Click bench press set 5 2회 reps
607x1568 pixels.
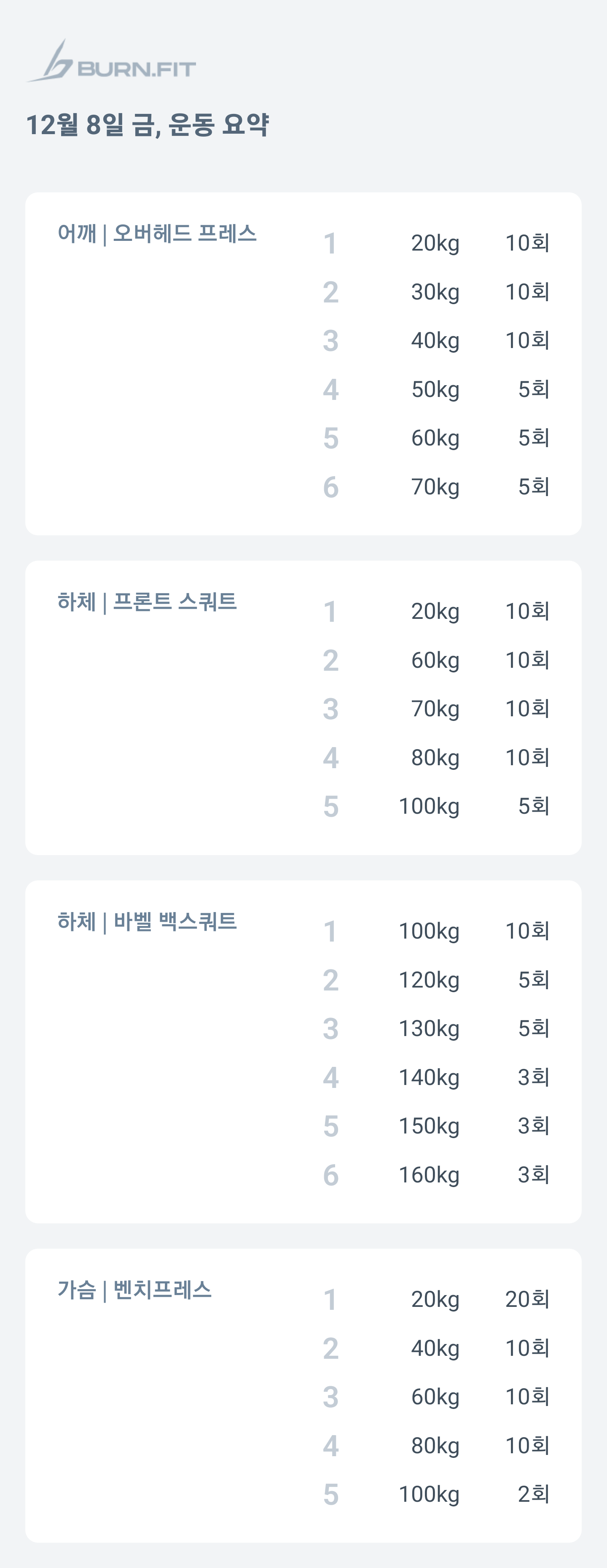[533, 1494]
